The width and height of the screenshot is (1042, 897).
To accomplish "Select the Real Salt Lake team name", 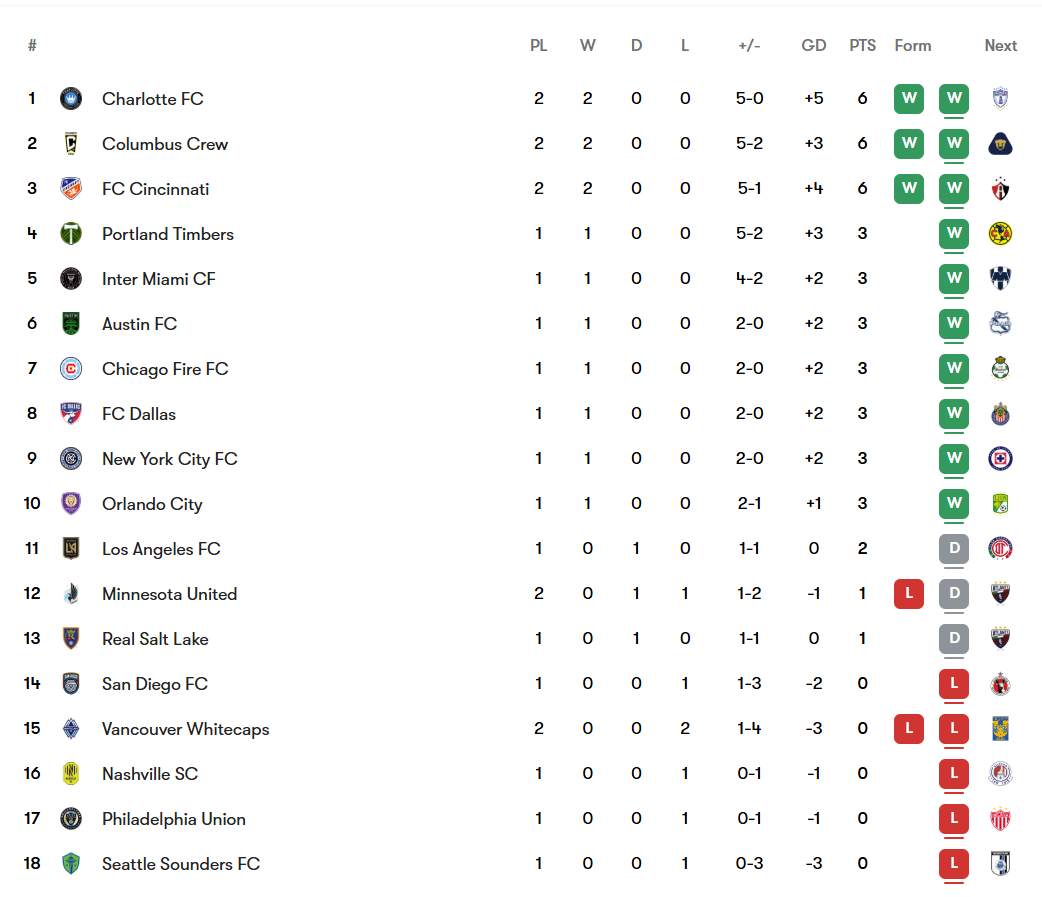I will coord(155,639).
